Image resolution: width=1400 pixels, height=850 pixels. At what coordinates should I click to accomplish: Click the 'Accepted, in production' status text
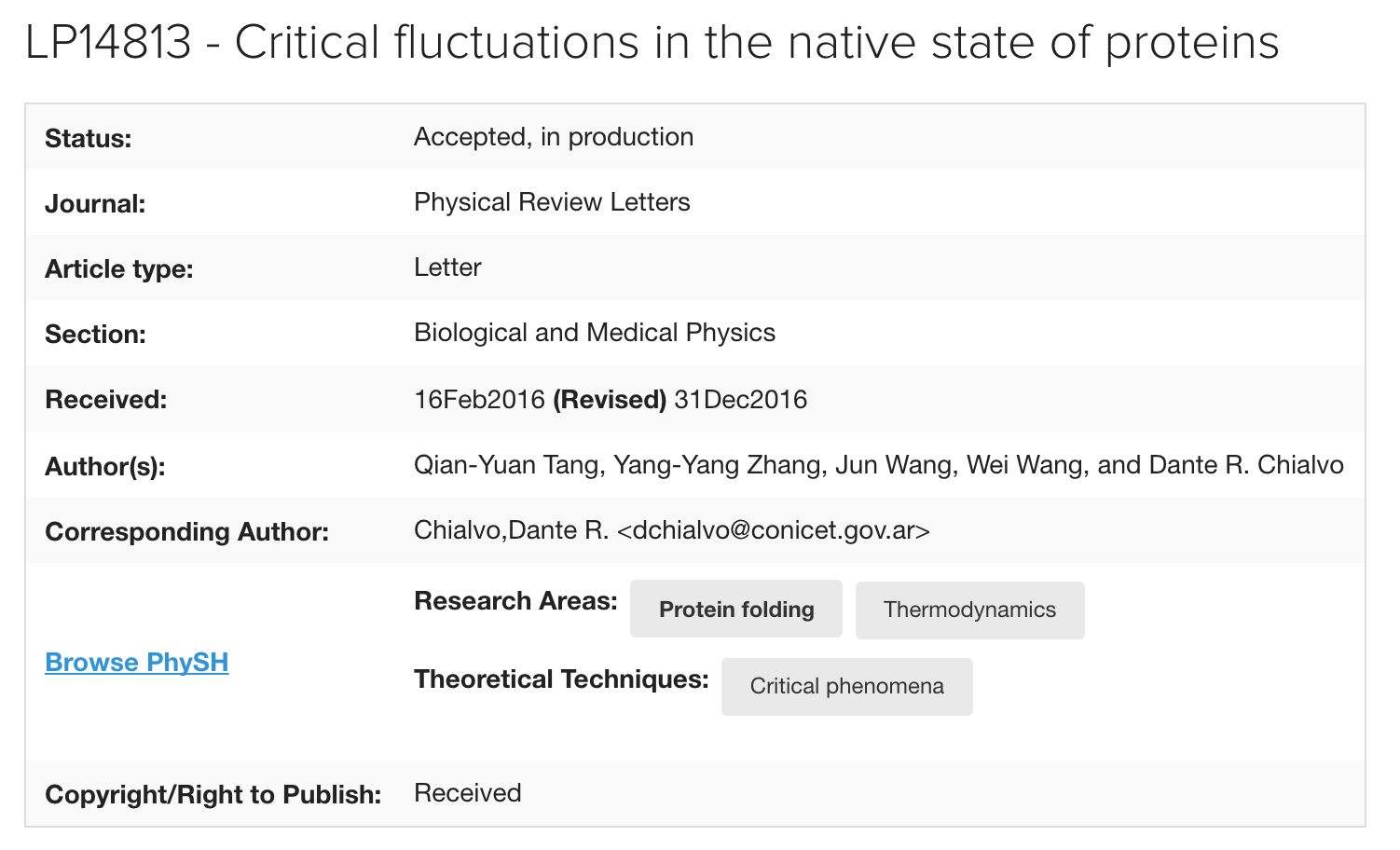(x=554, y=137)
